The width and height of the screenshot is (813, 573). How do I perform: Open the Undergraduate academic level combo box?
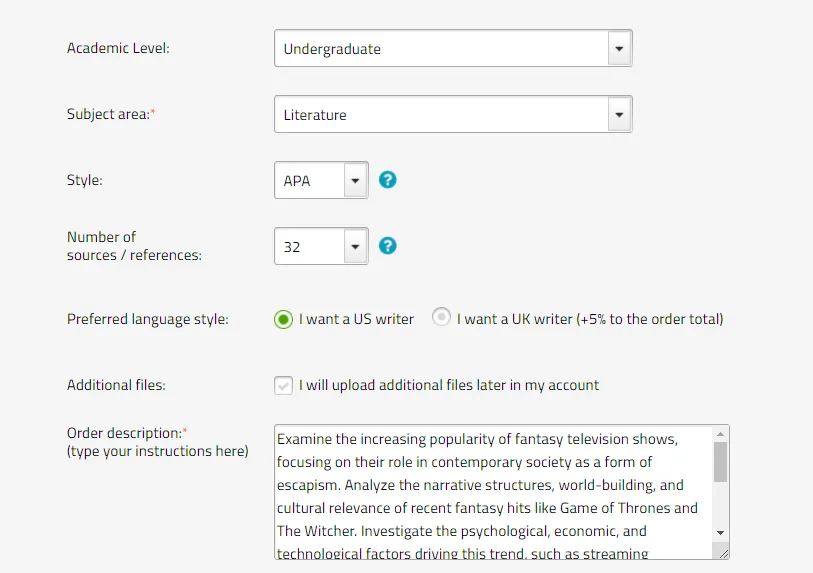pos(453,48)
